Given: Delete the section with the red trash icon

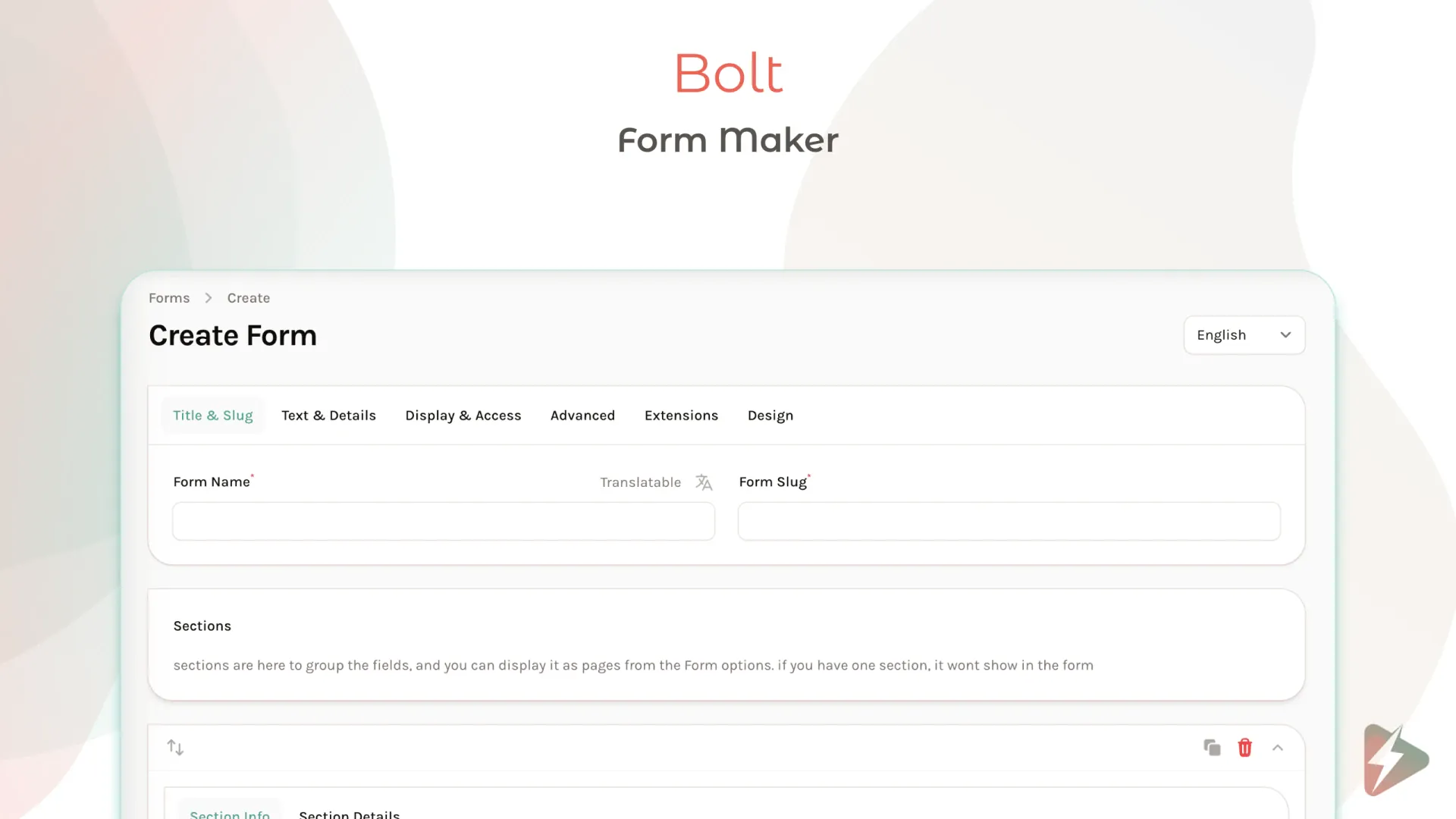Looking at the screenshot, I should 1244,747.
